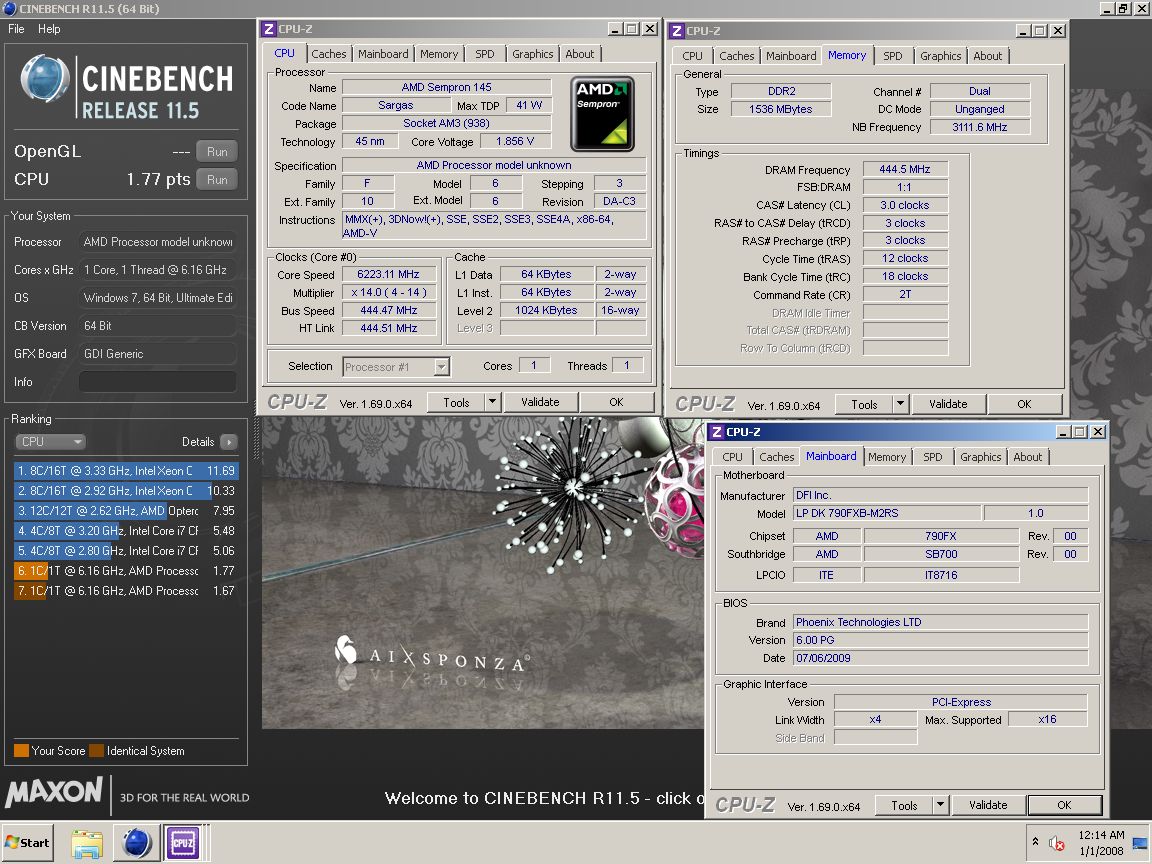Open the Processor #1 selection dropdown

pos(396,367)
